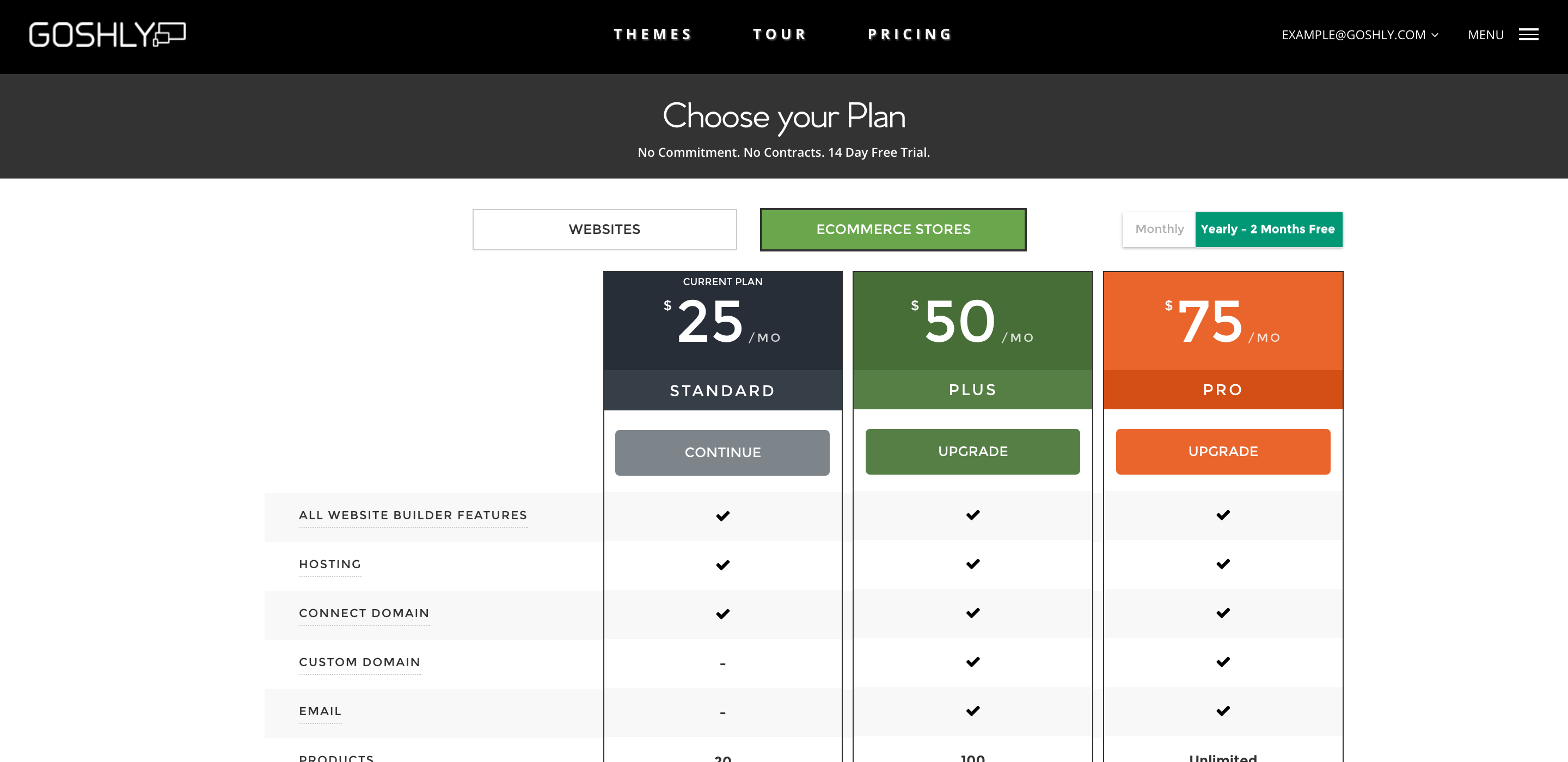Click the Standard plan Hosting checkmark

722,565
